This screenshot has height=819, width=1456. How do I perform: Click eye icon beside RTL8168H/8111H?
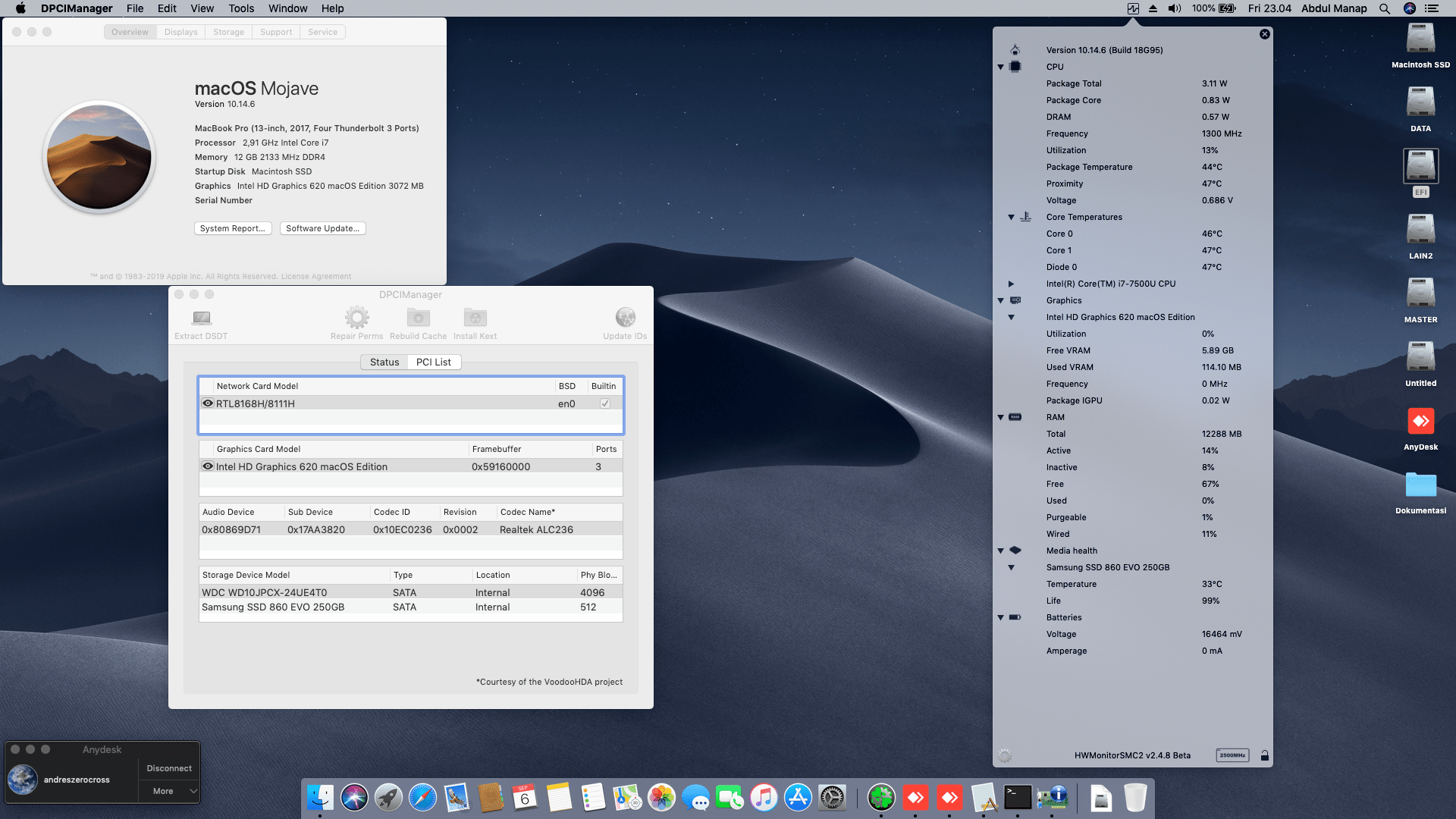point(208,403)
